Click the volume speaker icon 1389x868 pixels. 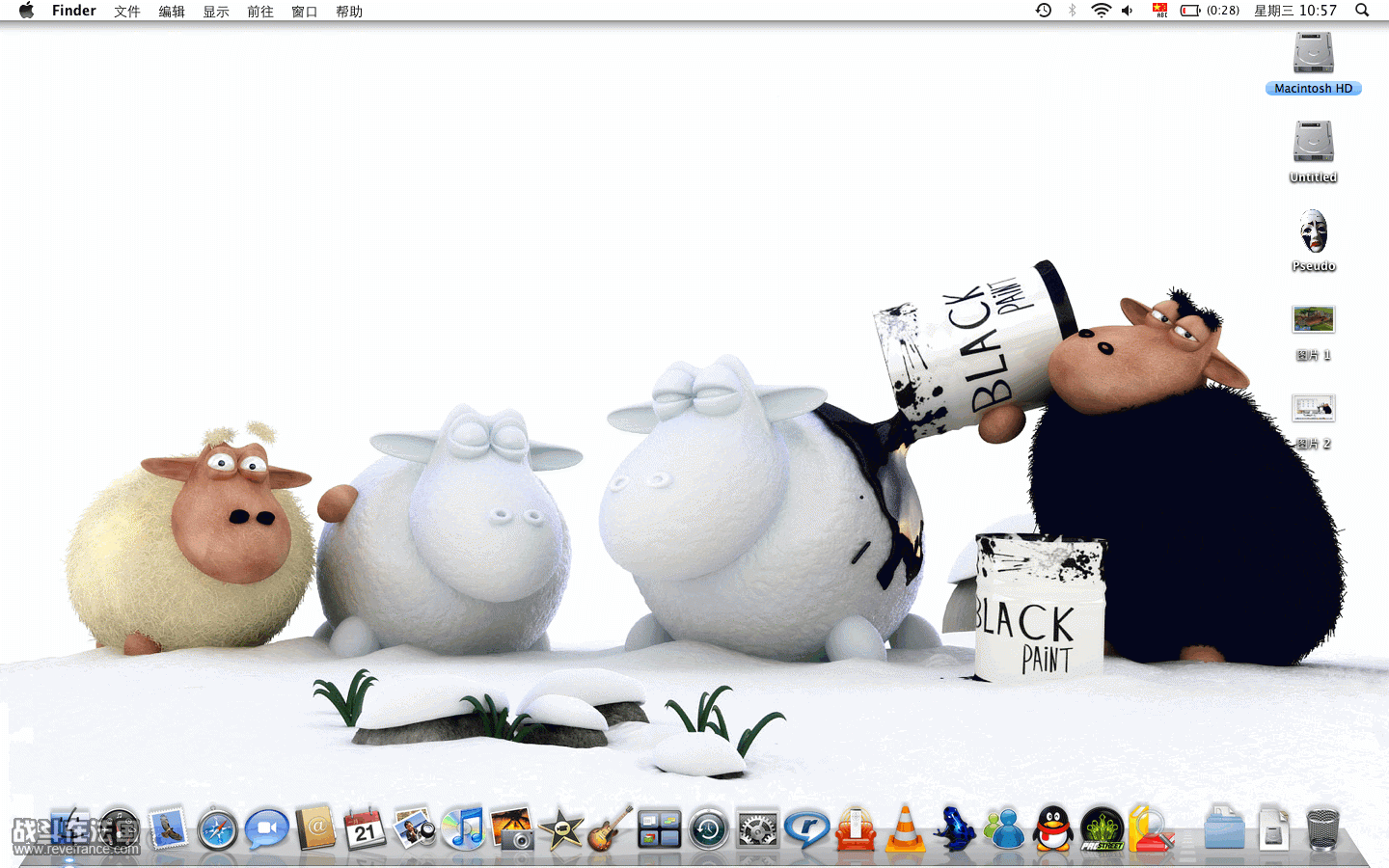1128,11
